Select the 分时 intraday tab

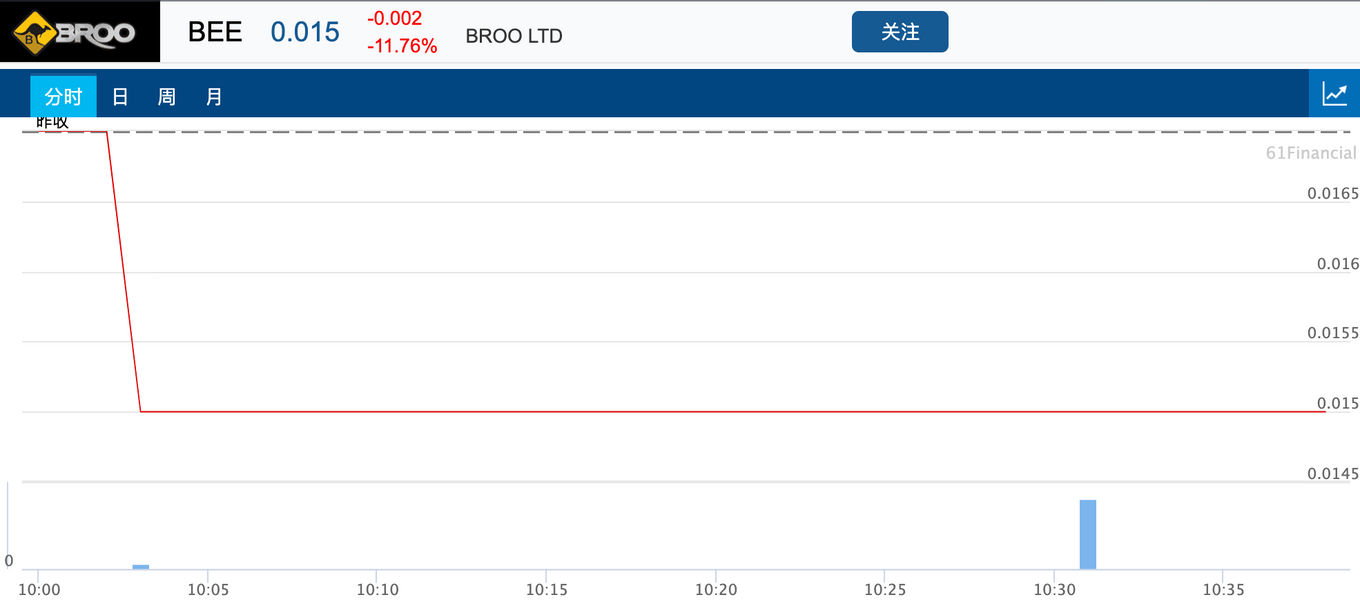tap(63, 96)
